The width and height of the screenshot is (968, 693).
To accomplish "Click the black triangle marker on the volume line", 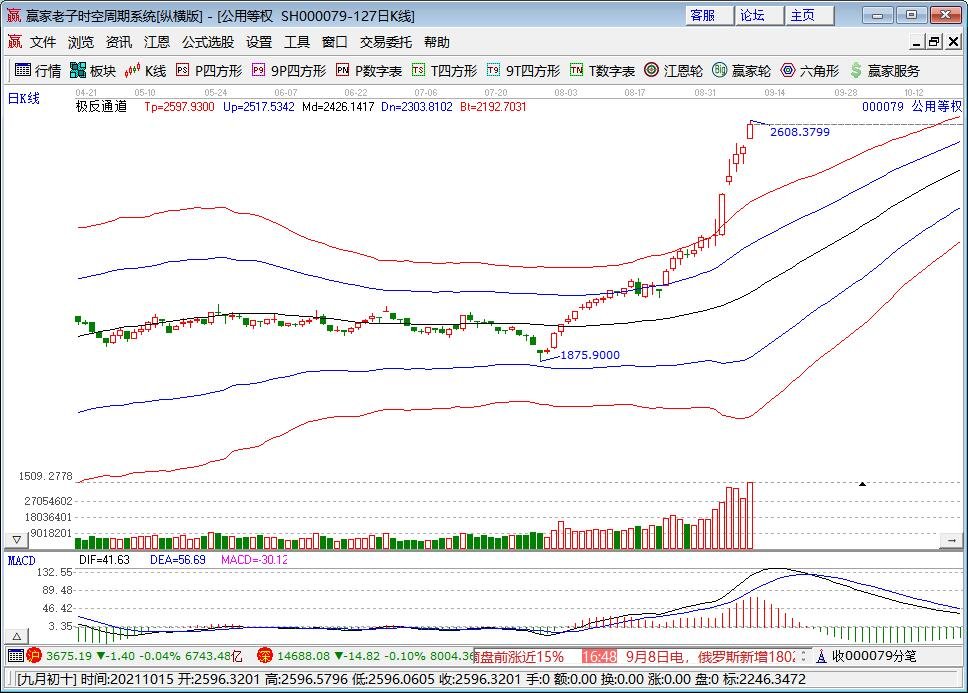I will [x=862, y=484].
